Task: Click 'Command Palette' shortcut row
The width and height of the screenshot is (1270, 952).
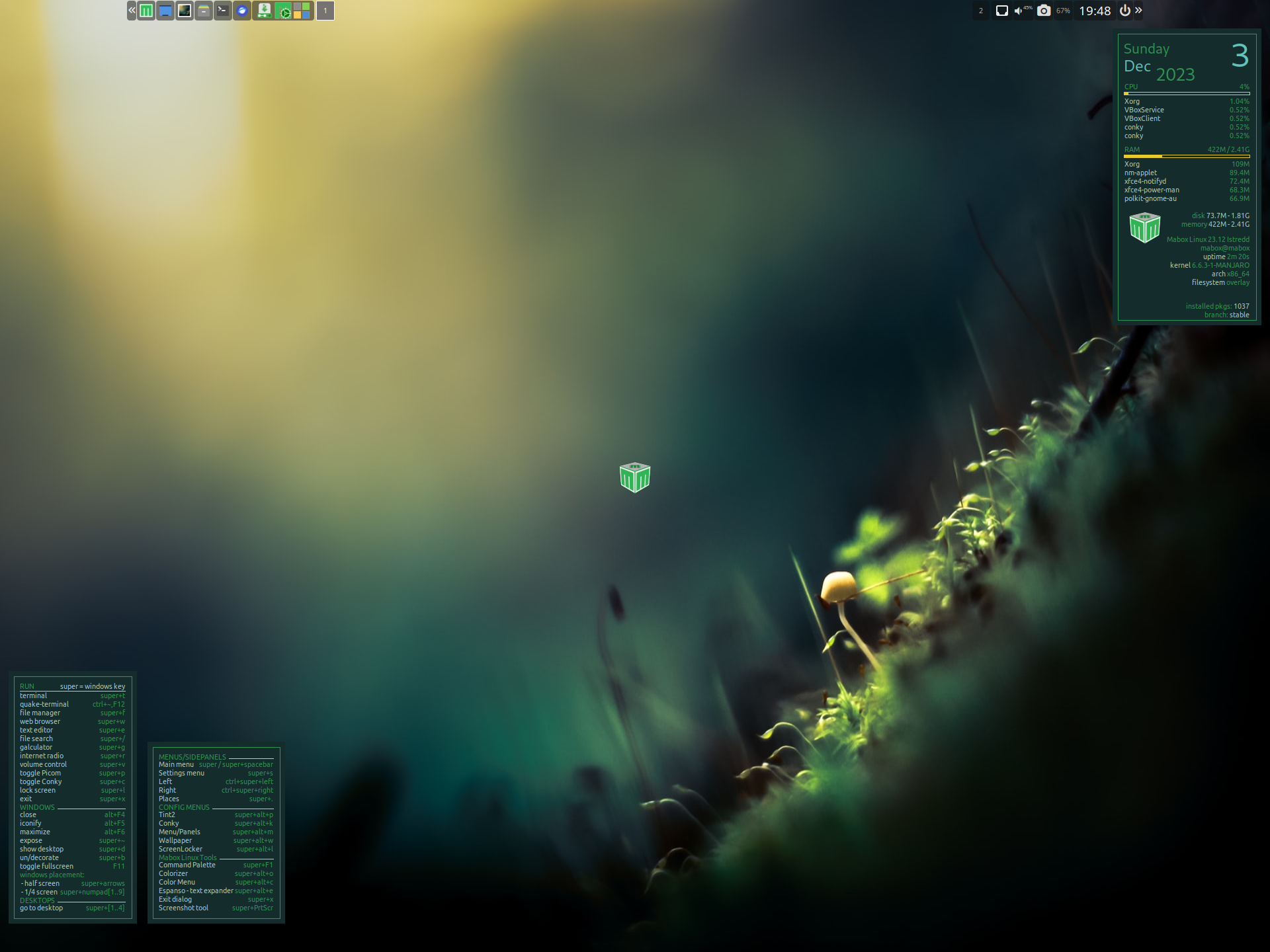Action: [216, 865]
